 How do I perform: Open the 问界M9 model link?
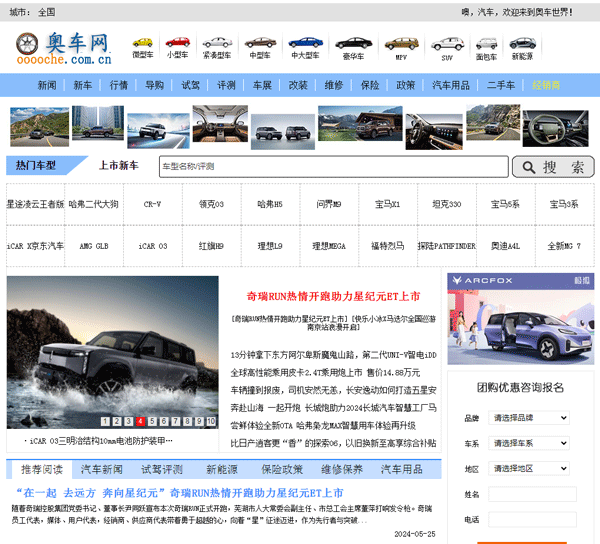click(329, 204)
